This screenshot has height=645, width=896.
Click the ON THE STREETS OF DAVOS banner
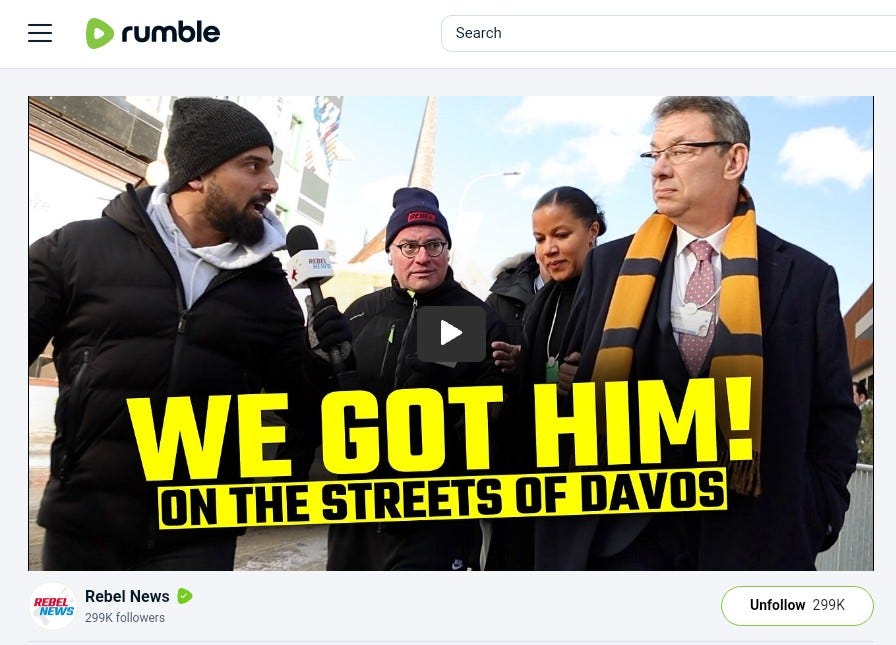[443, 497]
